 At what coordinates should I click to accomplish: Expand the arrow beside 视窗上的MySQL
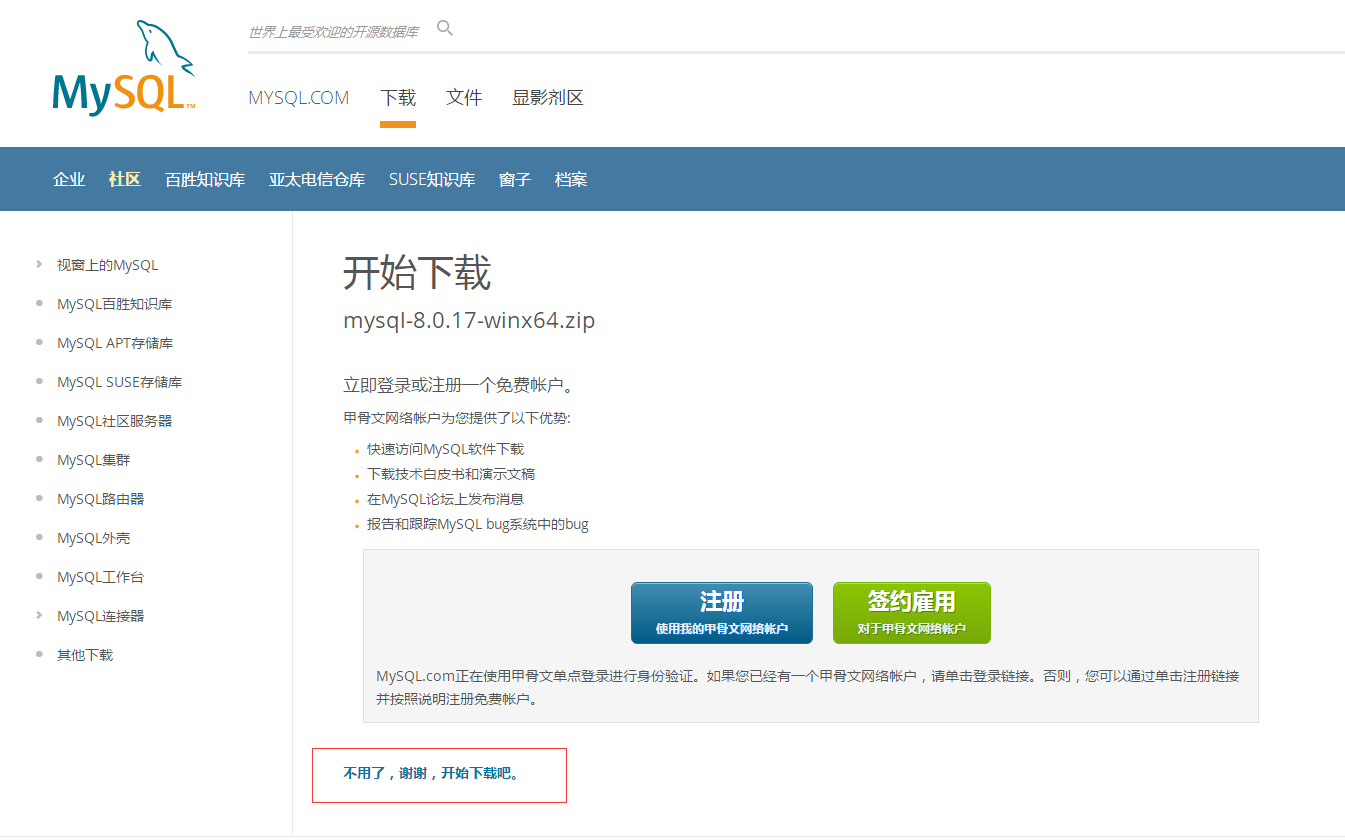pos(39,265)
